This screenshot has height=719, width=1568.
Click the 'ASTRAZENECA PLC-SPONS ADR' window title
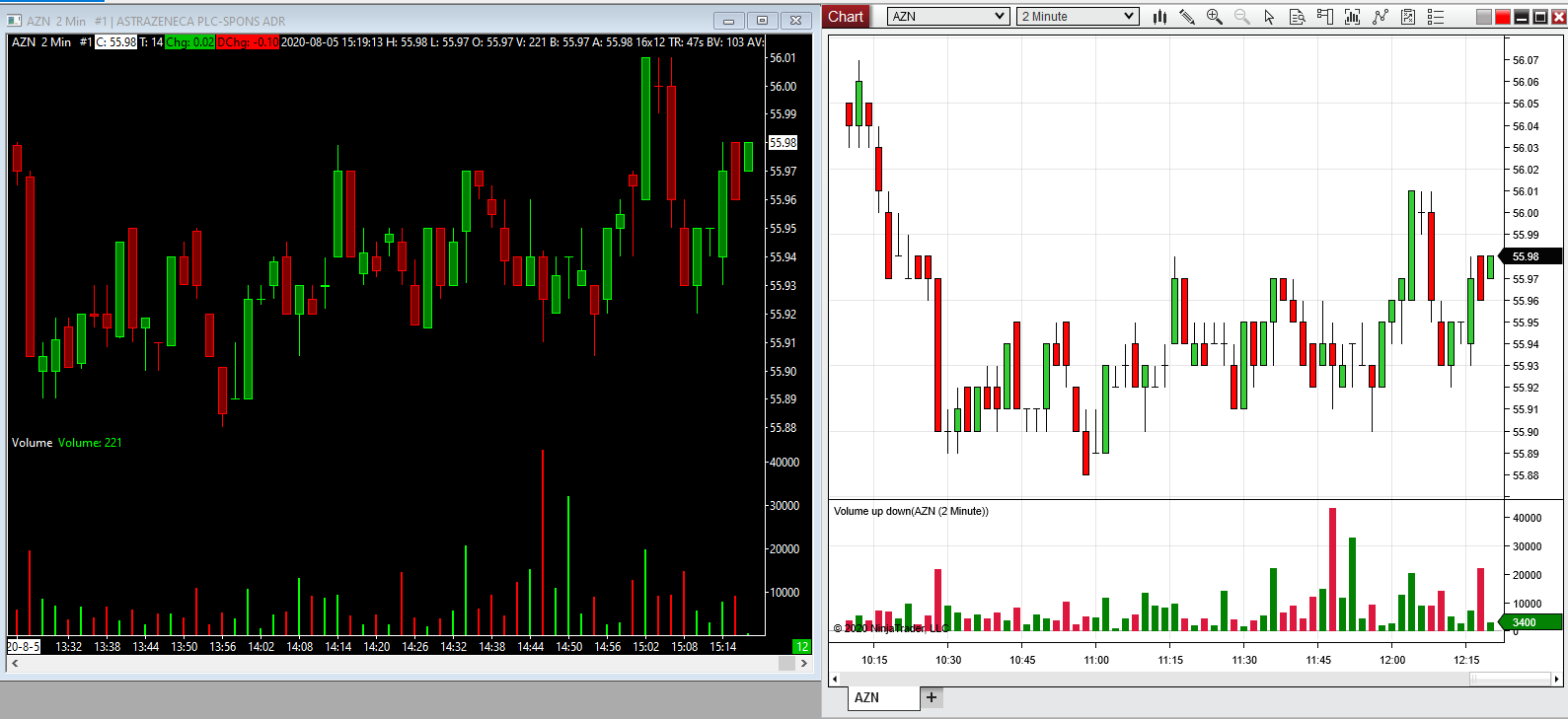point(200,21)
